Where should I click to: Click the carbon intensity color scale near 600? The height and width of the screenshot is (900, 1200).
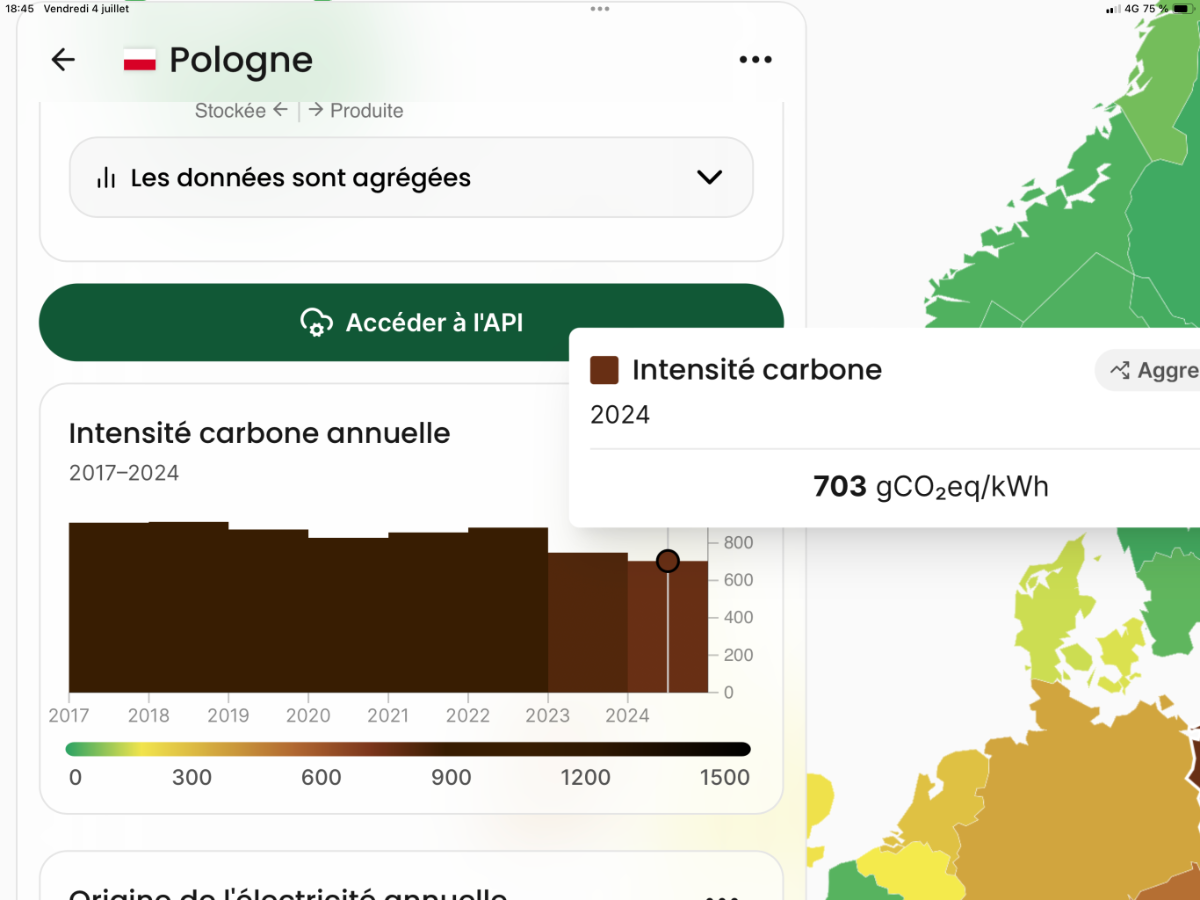(322, 749)
